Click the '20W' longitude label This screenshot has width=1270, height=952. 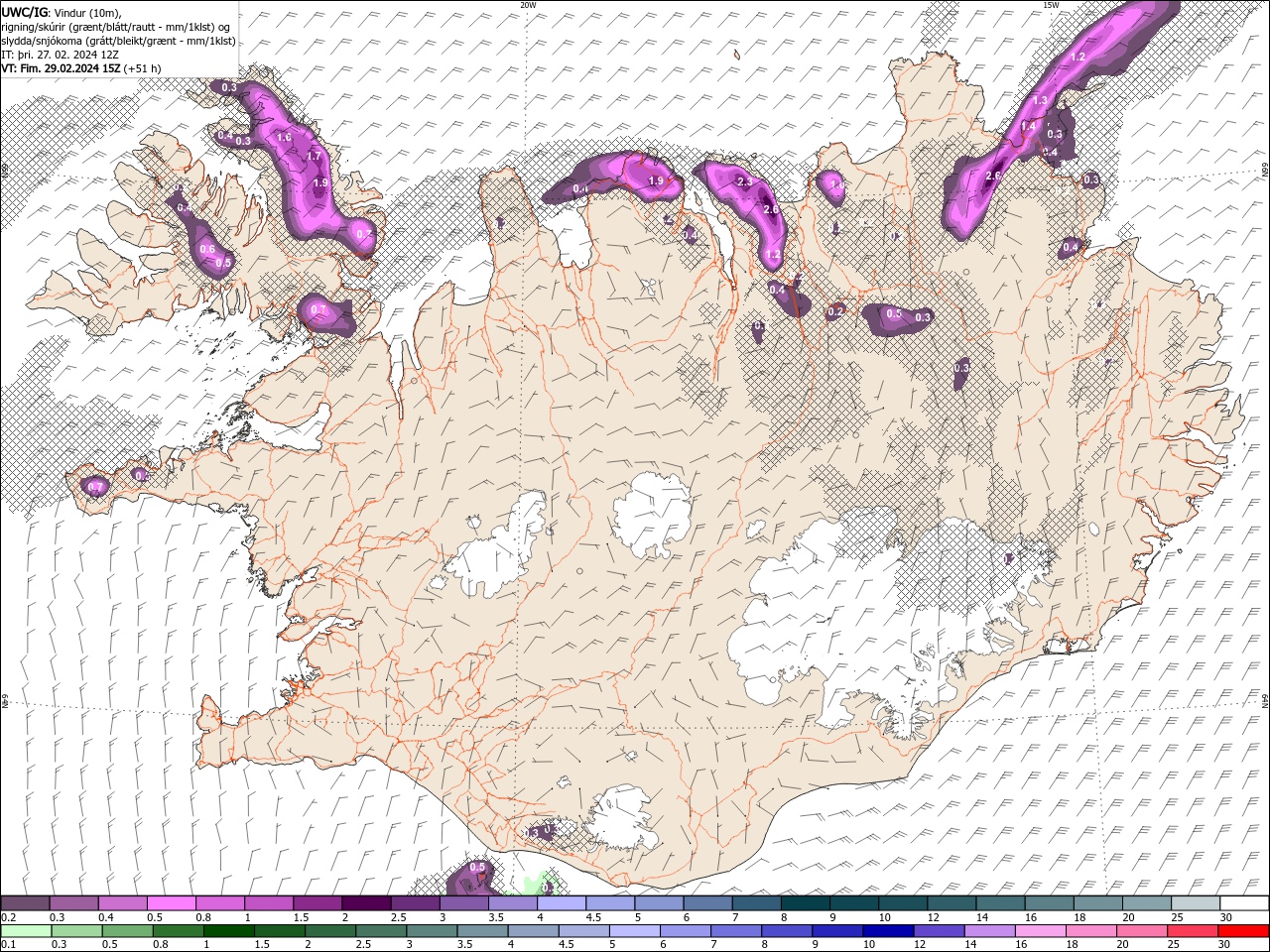pyautogui.click(x=529, y=5)
